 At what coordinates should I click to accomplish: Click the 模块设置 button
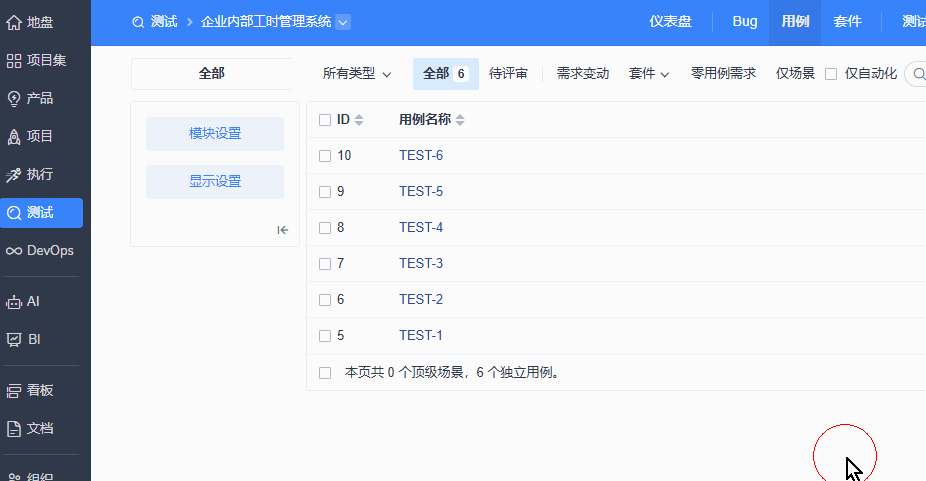(x=215, y=134)
